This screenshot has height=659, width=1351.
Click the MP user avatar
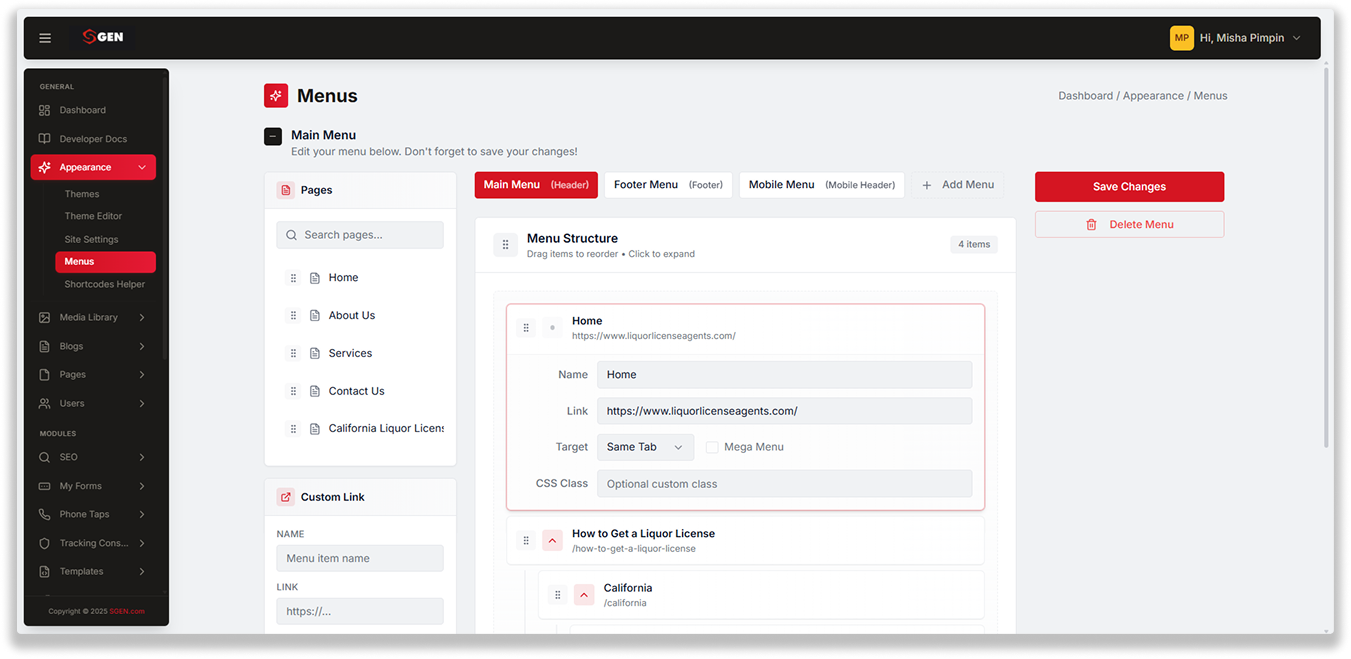point(1182,38)
